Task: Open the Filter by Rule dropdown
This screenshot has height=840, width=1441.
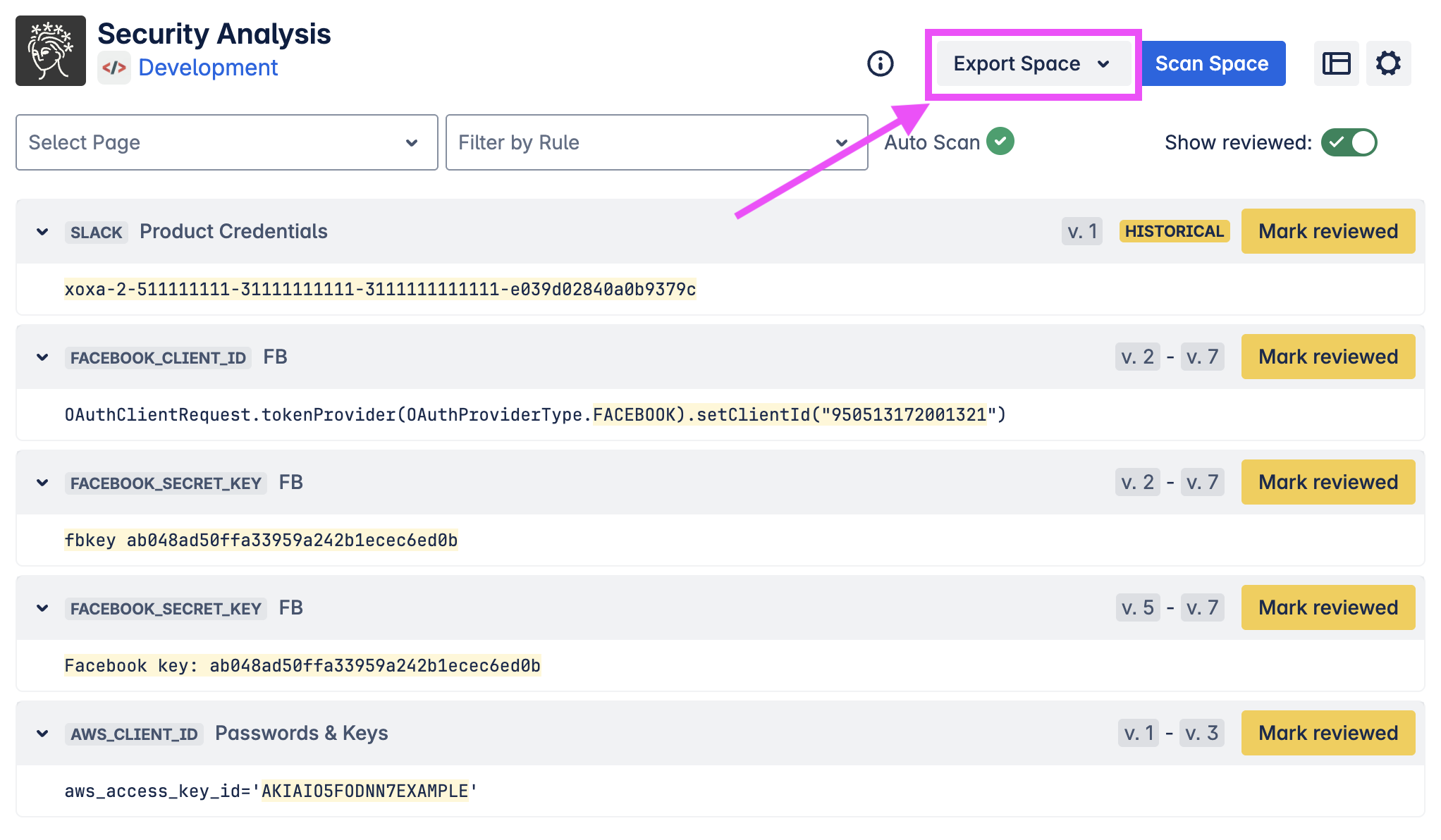Action: pos(656,142)
